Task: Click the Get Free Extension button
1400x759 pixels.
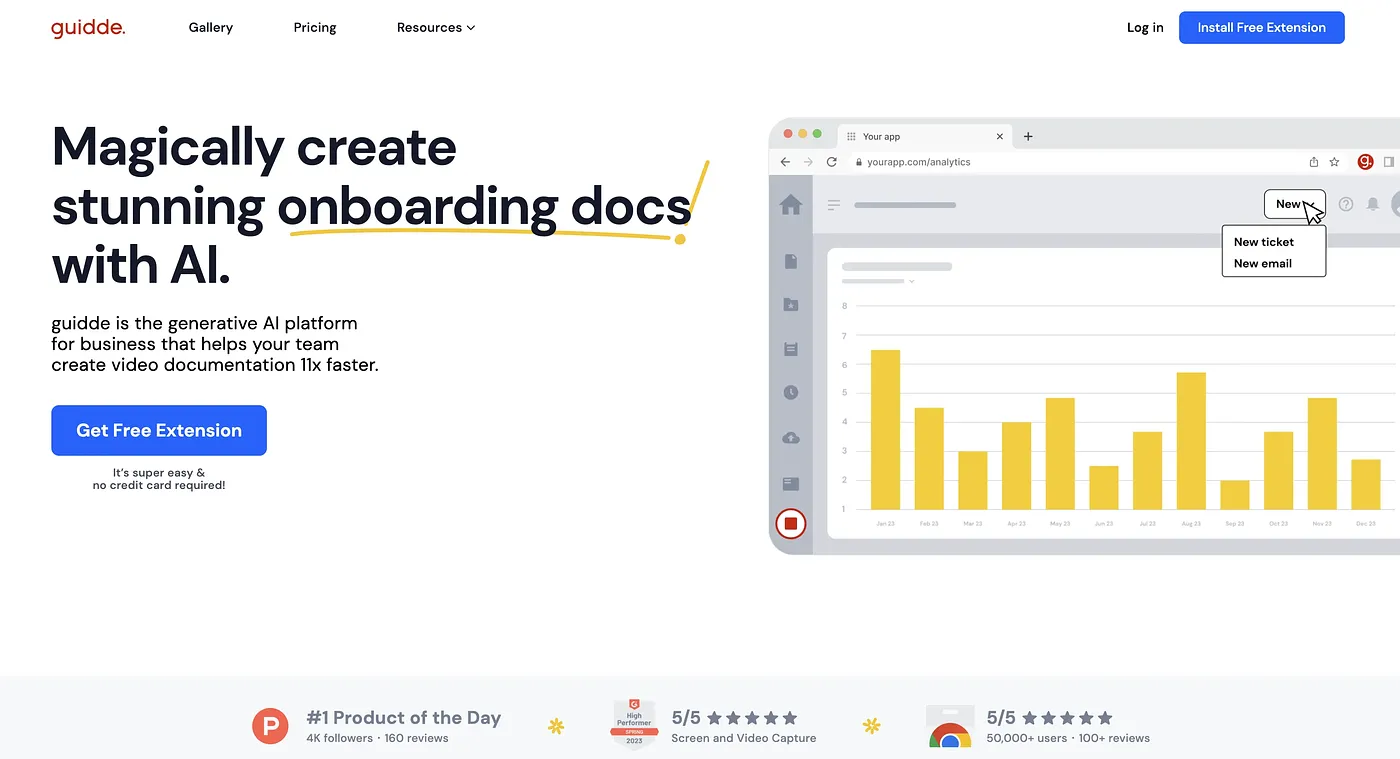Action: point(159,430)
